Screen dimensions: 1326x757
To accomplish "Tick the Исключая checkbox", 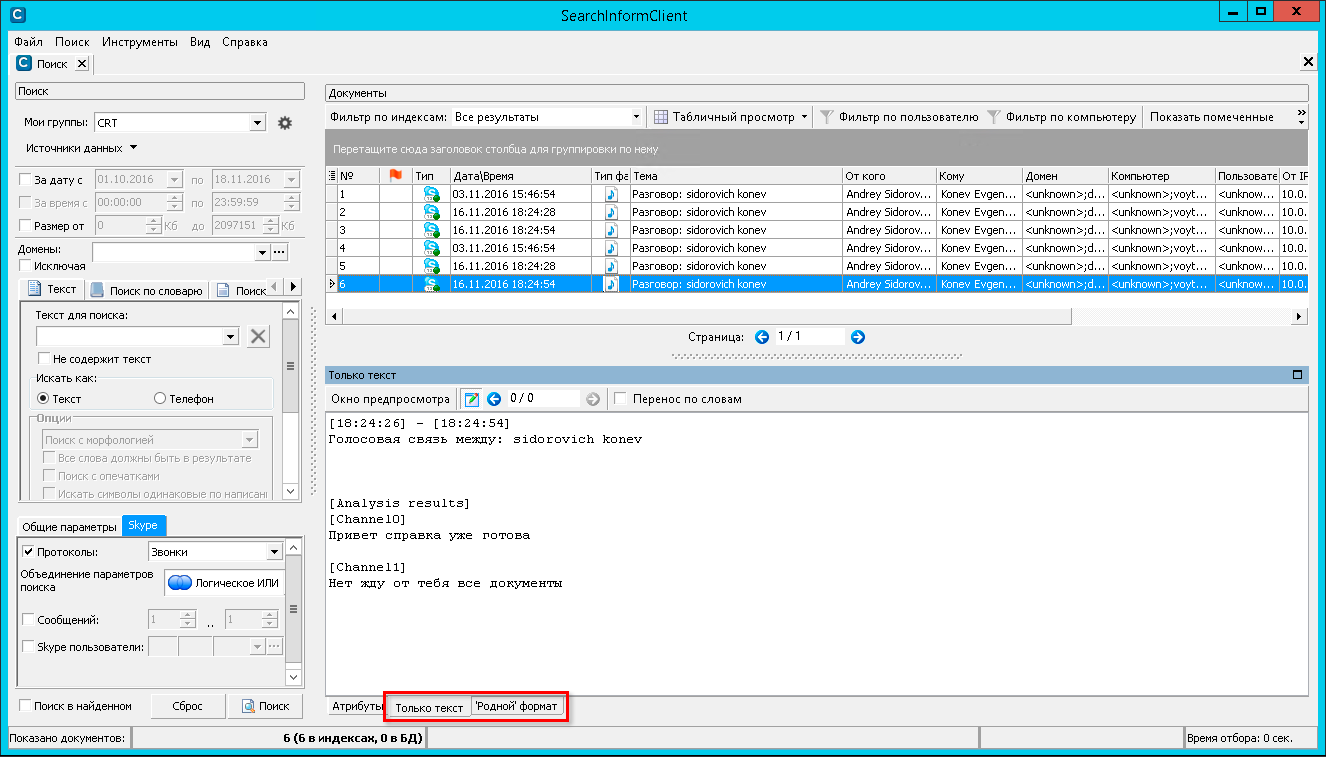I will pyautogui.click(x=25, y=266).
